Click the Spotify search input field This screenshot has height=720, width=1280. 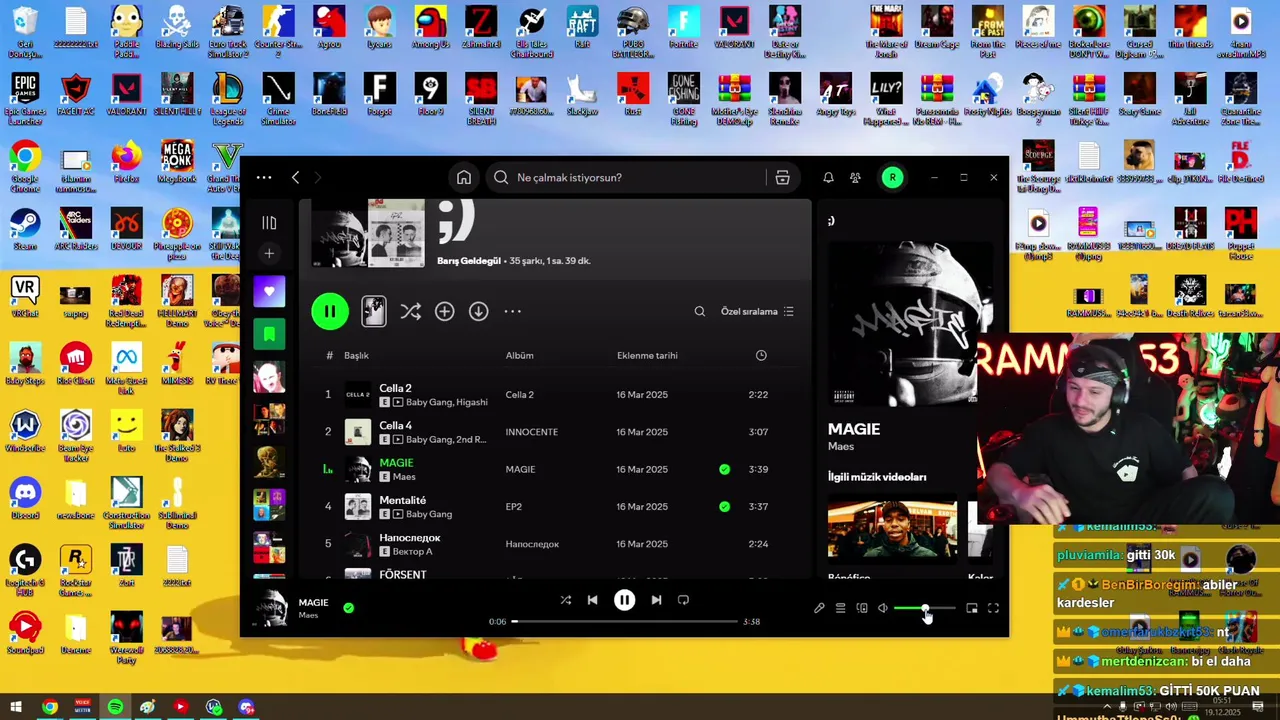click(x=640, y=178)
